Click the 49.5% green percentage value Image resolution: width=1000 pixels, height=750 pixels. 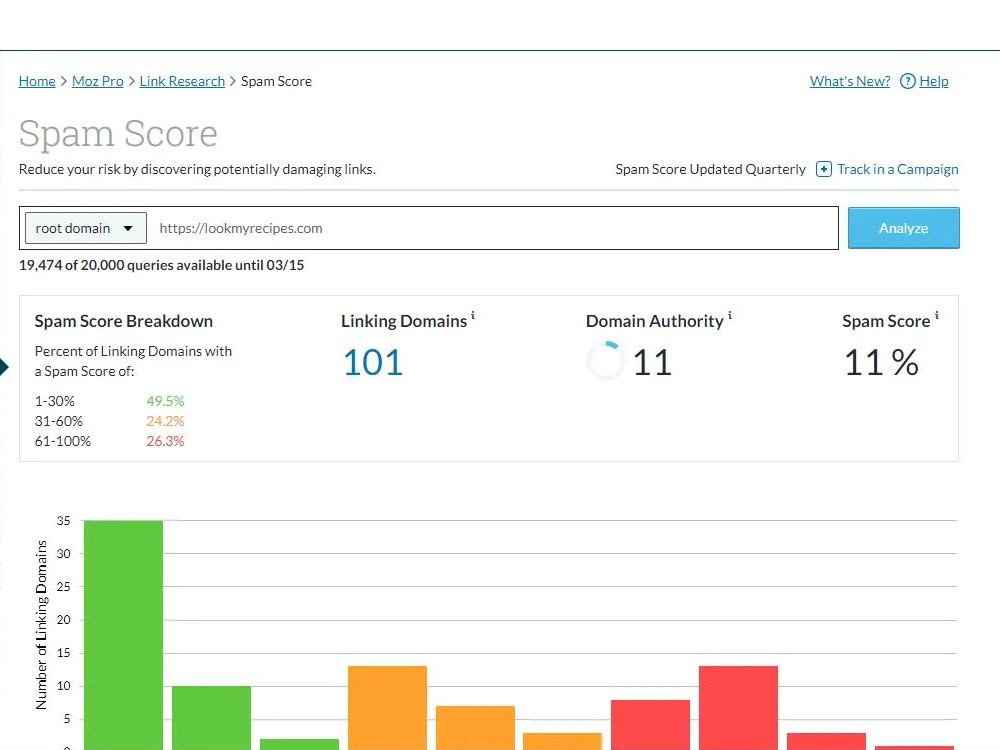(165, 401)
